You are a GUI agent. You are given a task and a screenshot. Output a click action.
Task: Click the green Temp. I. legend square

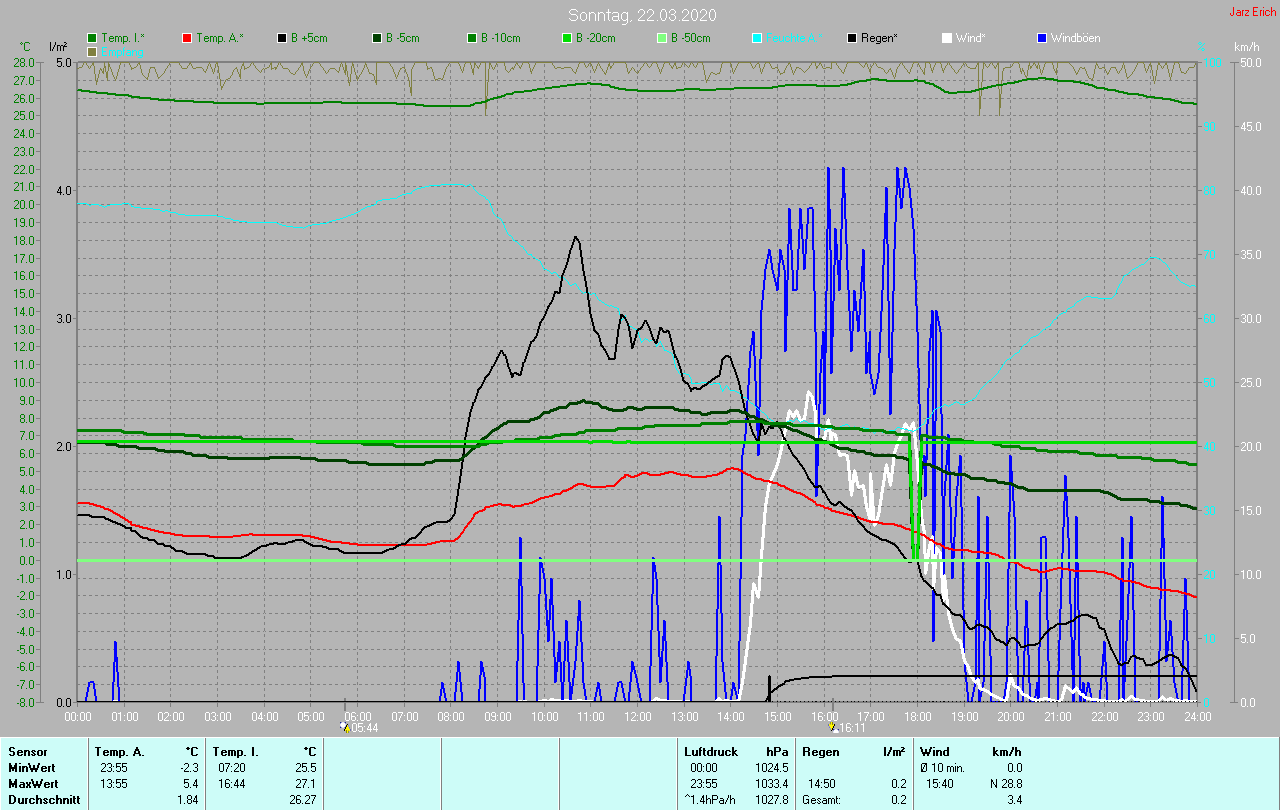point(93,38)
